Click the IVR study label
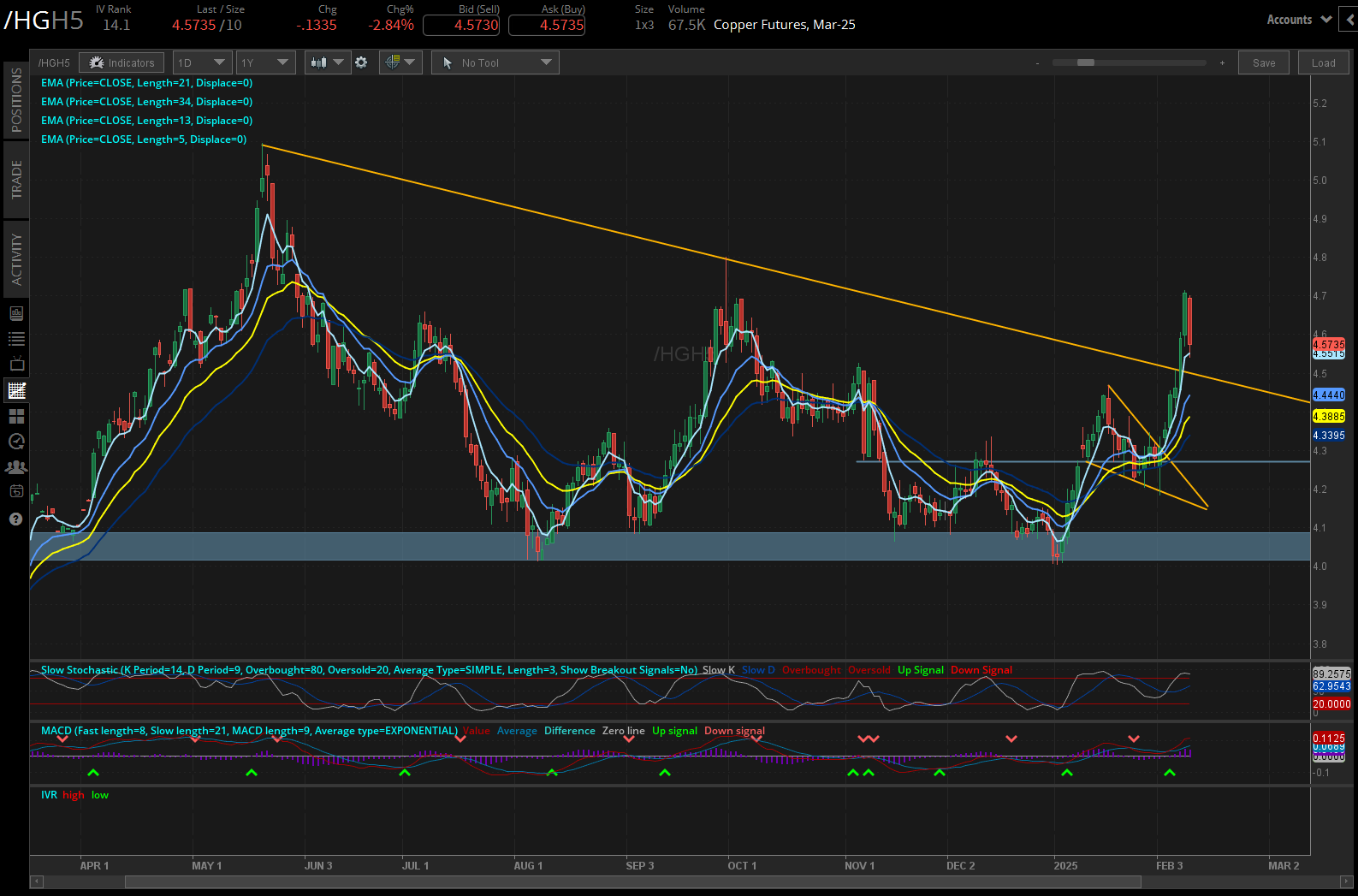This screenshot has width=1358, height=896. click(x=49, y=795)
